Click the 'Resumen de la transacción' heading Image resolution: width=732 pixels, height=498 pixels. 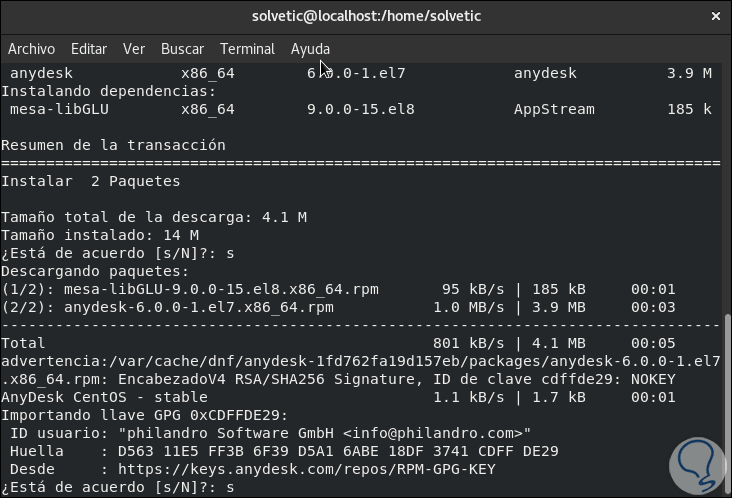coord(113,145)
